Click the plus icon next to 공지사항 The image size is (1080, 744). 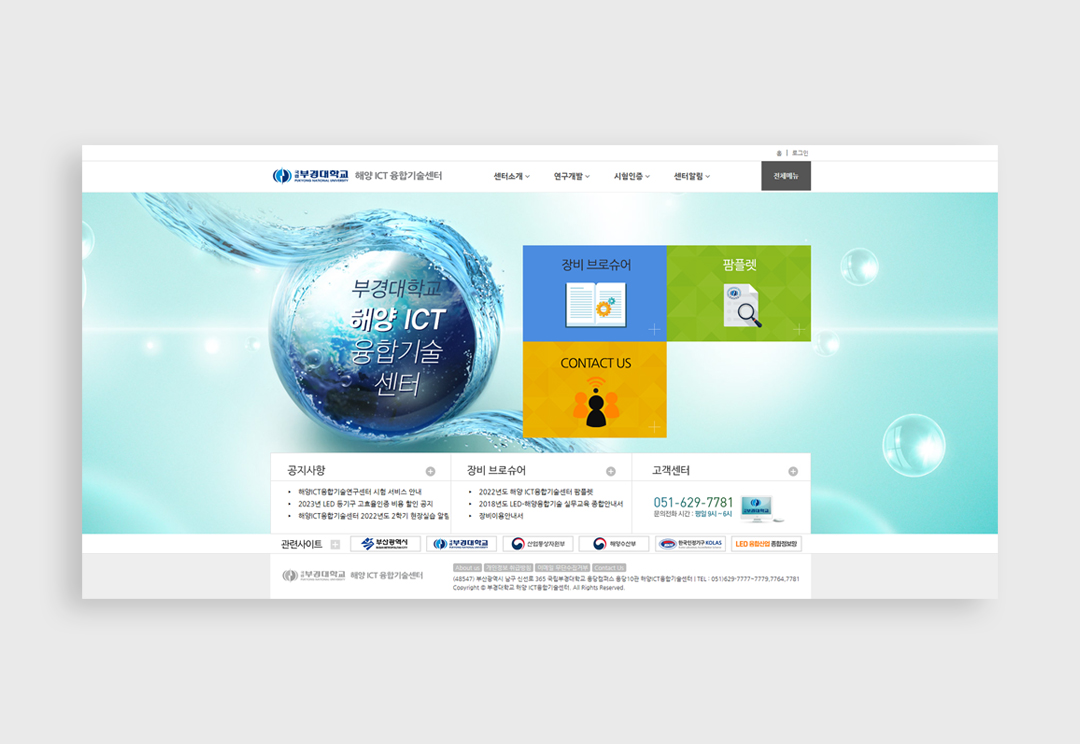tap(430, 471)
